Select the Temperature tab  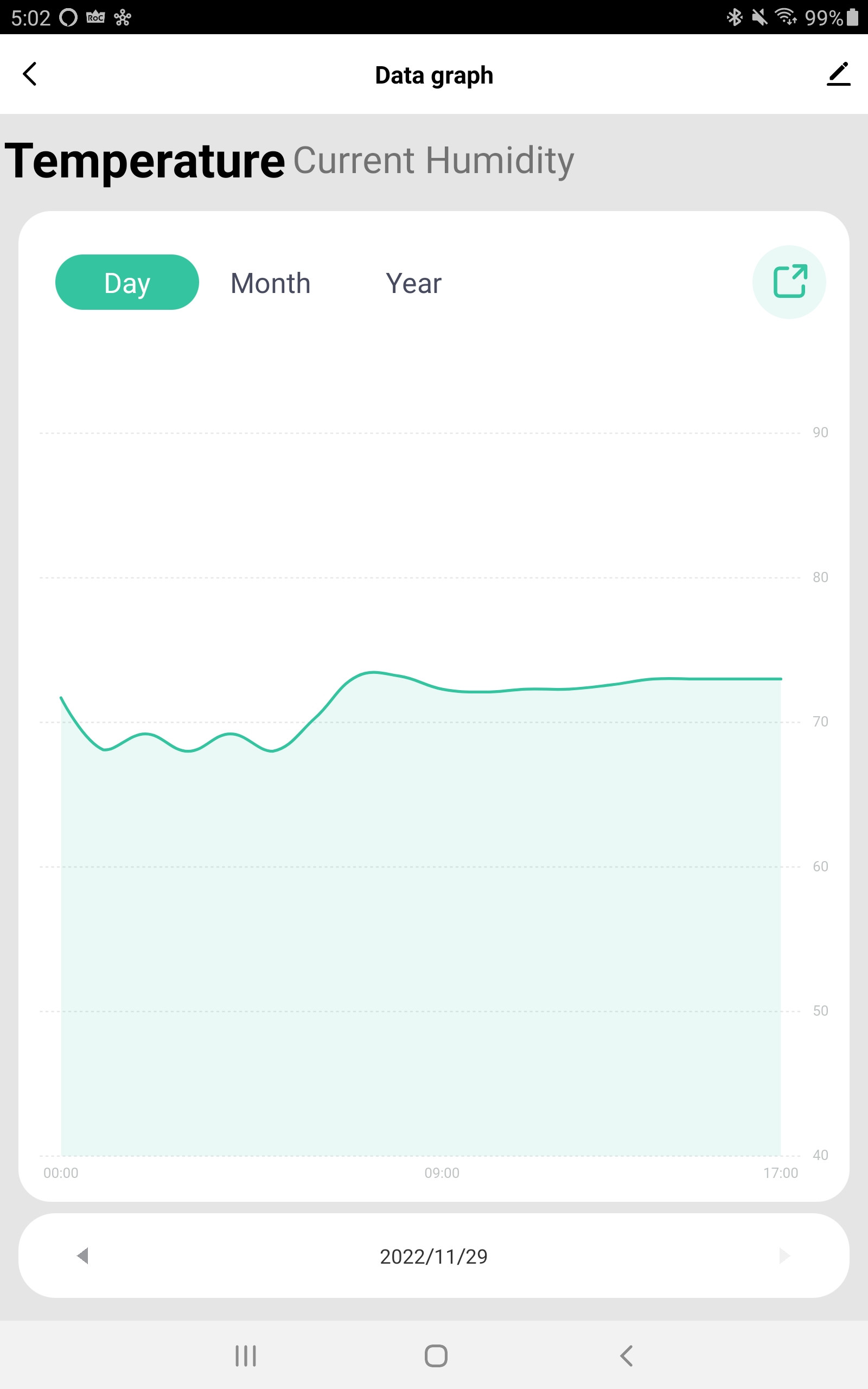[x=145, y=161]
